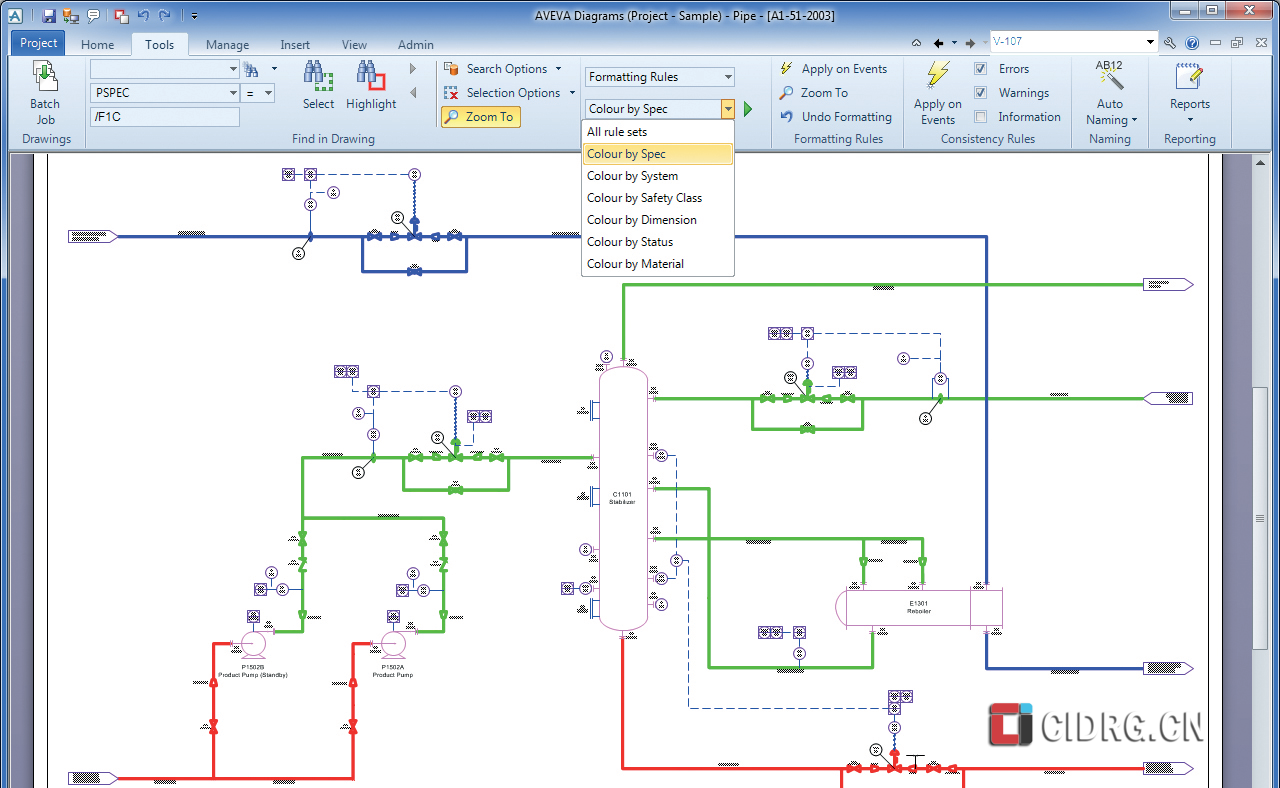Open the equals operator dropdown
This screenshot has height=788, width=1280.
click(259, 93)
